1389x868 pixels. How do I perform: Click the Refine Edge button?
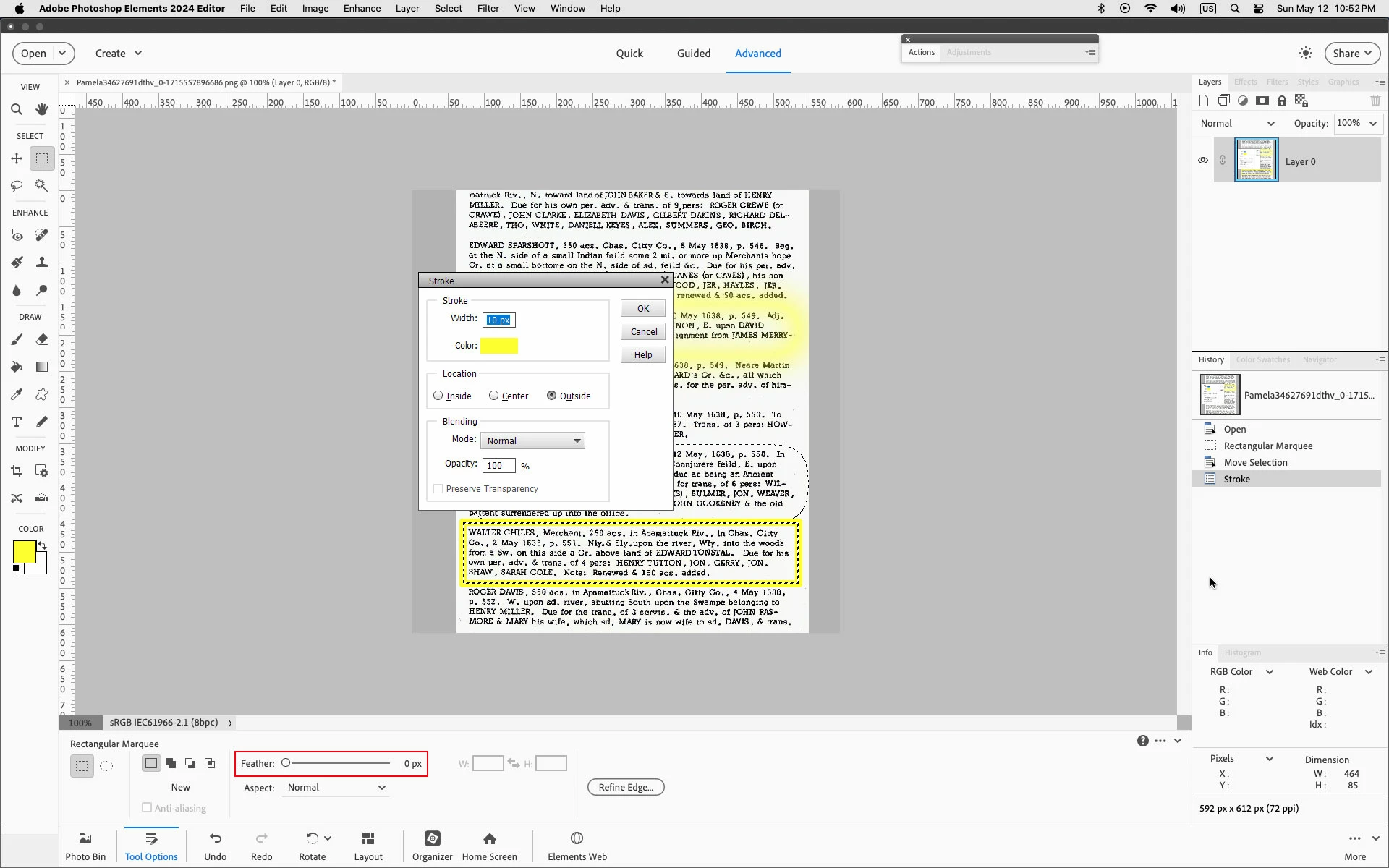coord(626,787)
